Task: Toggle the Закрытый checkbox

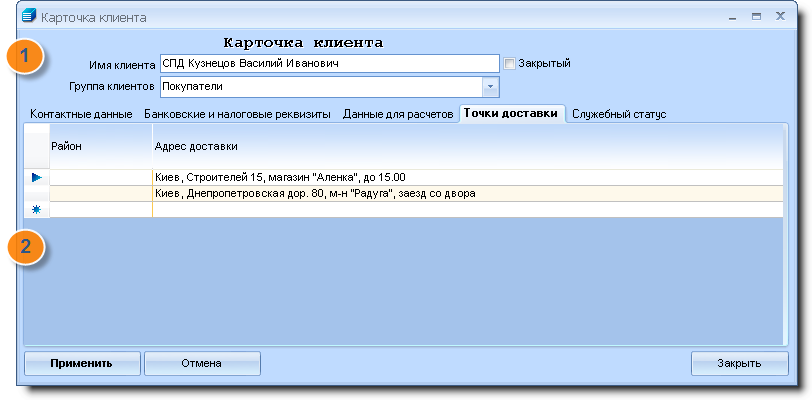Action: tap(510, 64)
